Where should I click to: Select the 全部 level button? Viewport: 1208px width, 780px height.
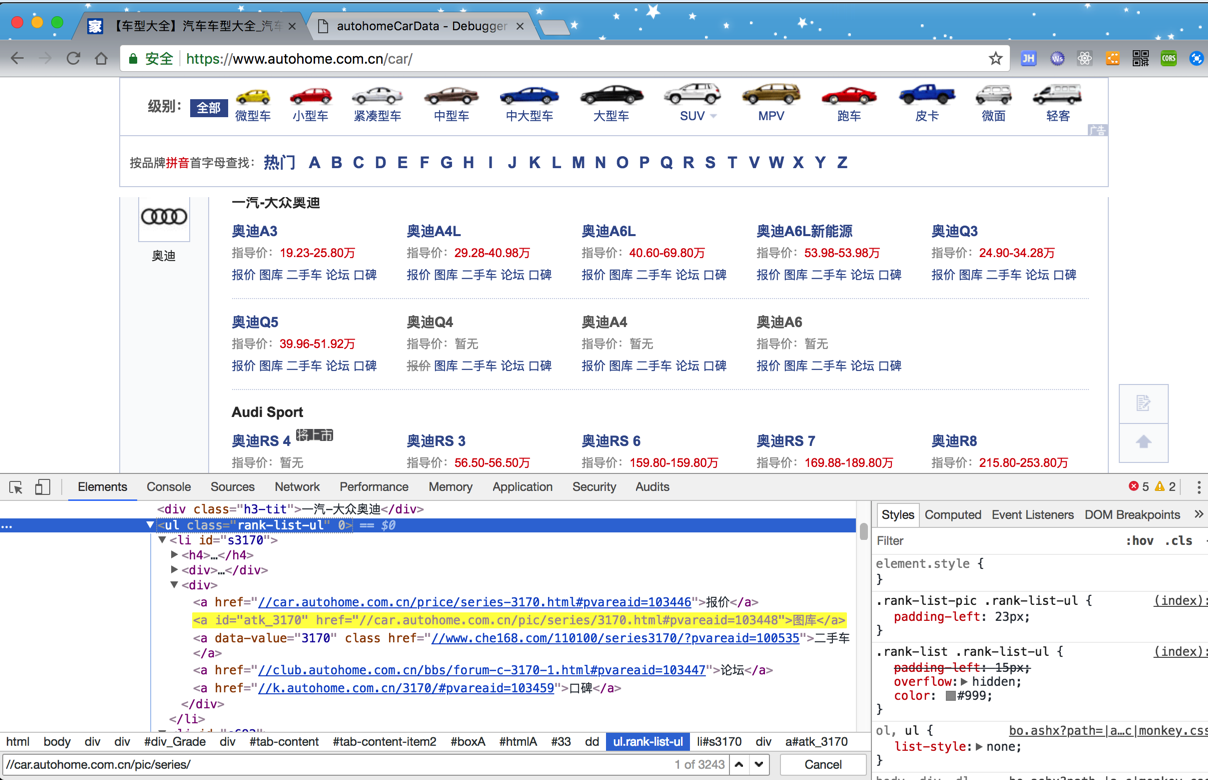pos(208,108)
